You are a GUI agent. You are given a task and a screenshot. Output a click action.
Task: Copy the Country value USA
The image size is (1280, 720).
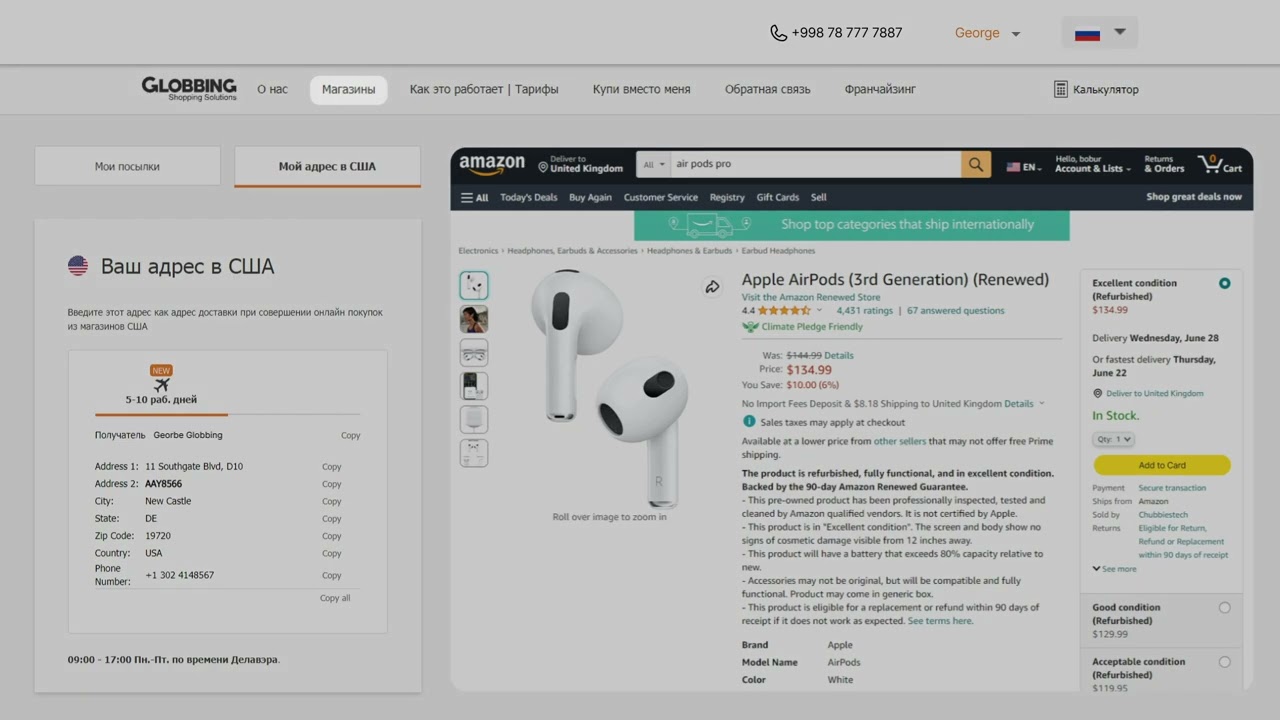332,554
